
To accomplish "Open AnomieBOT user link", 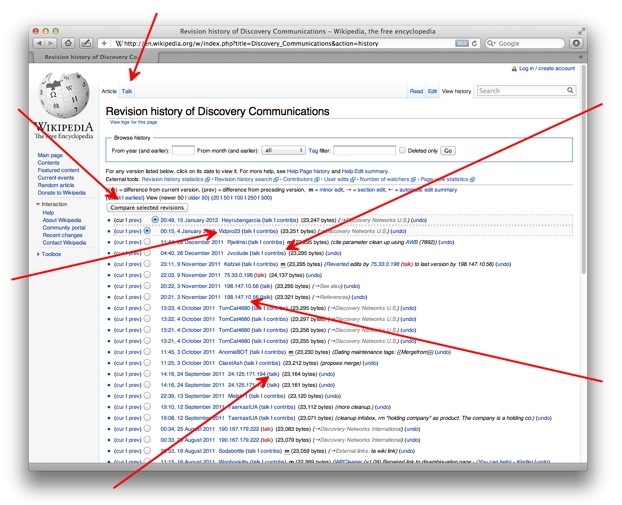I will coord(233,352).
